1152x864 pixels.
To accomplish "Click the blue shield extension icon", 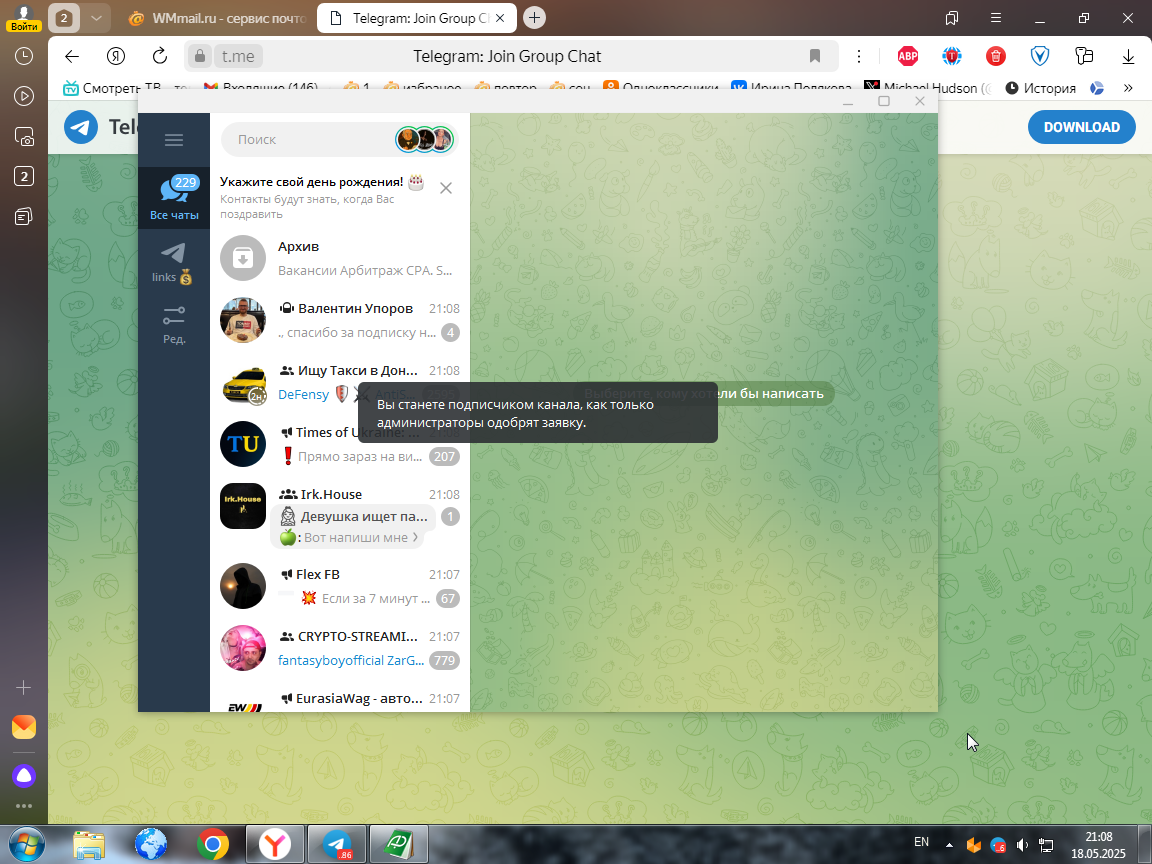I will (x=1040, y=57).
